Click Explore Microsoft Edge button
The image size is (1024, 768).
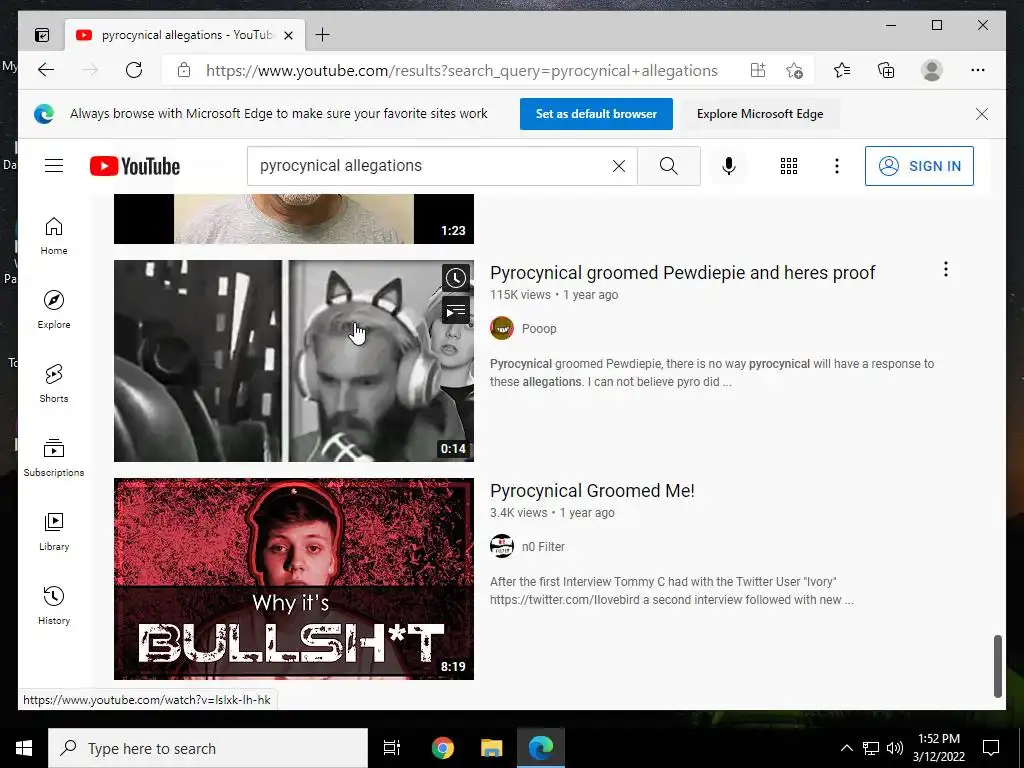coord(760,114)
